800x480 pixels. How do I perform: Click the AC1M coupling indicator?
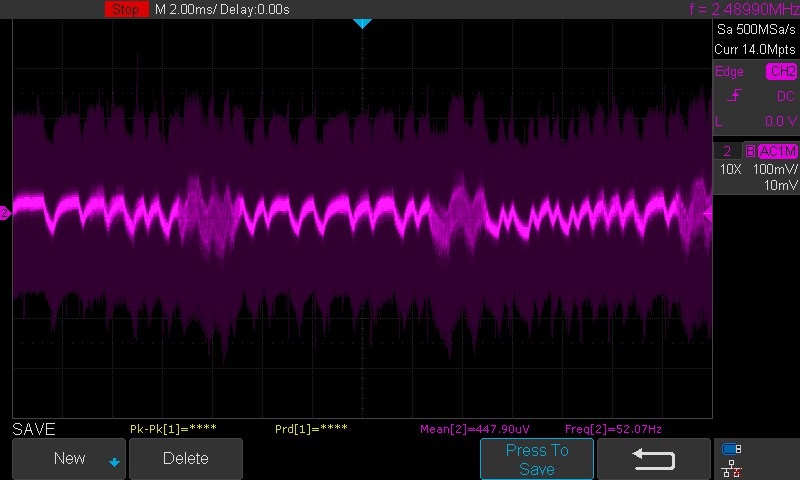click(777, 151)
